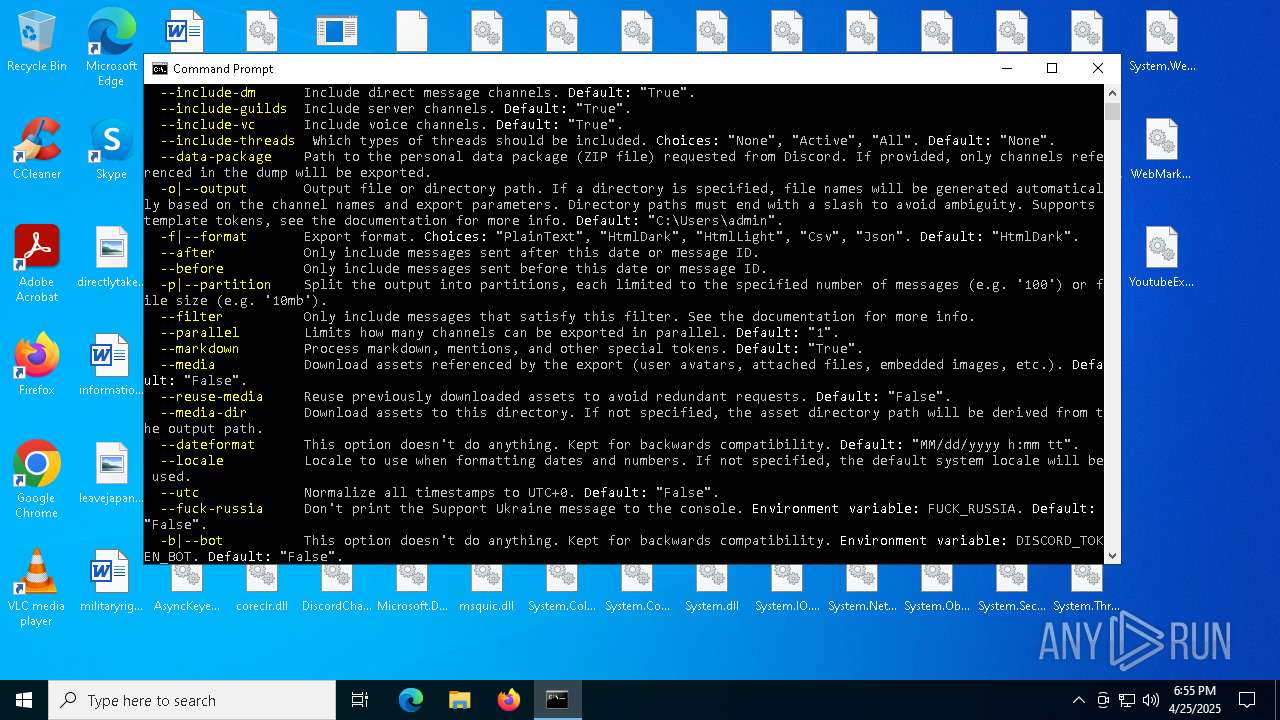The width and height of the screenshot is (1280, 720).
Task: Select the System.Net... file
Action: tap(862, 590)
